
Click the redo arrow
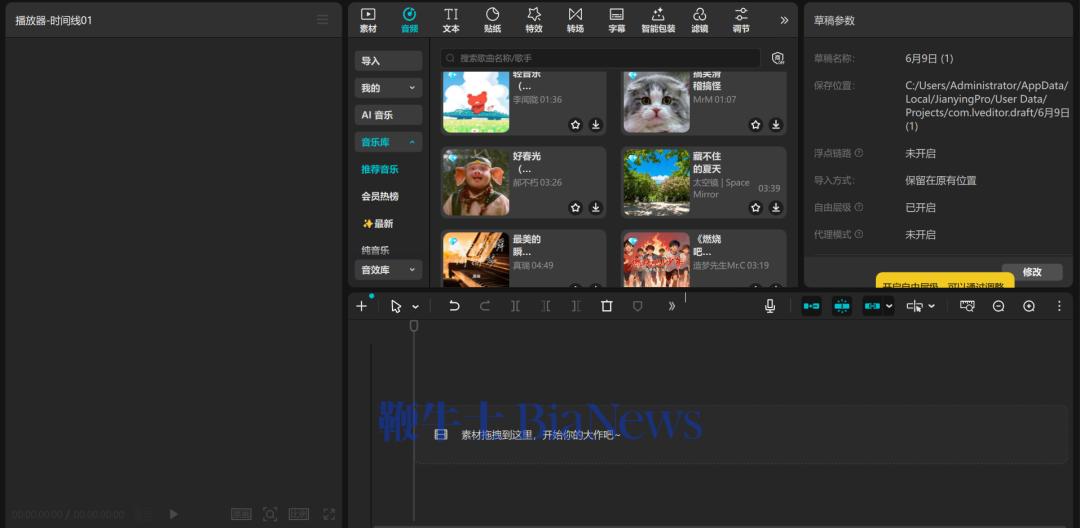click(x=485, y=306)
